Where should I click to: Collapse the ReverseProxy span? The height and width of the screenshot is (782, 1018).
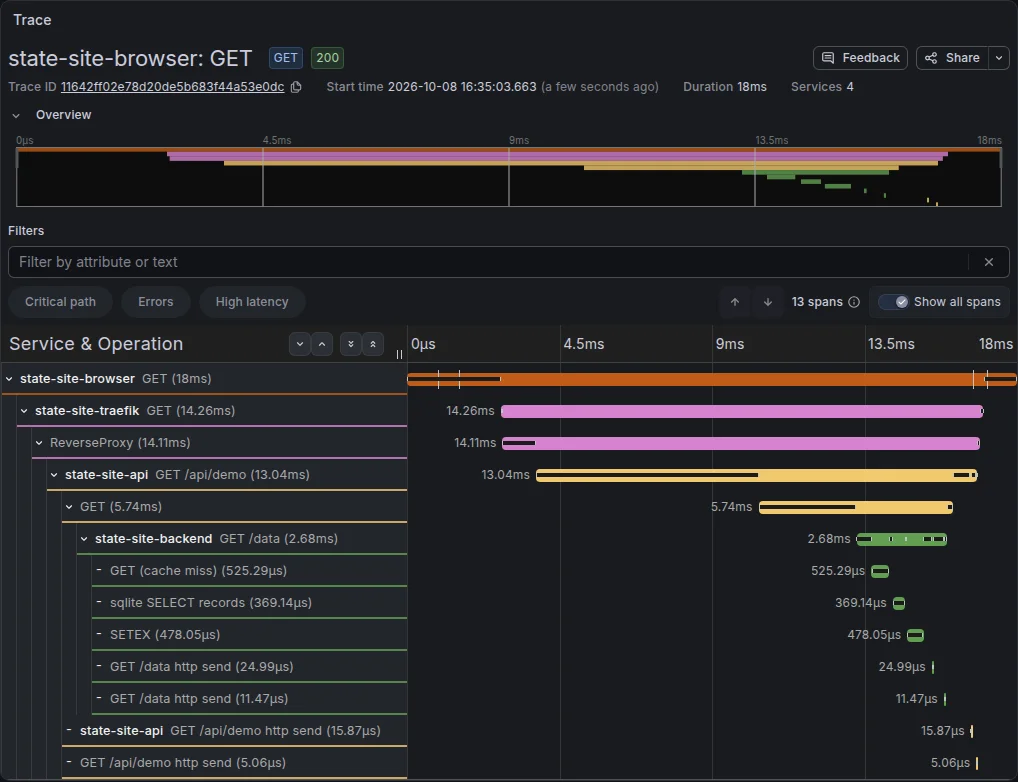point(39,443)
